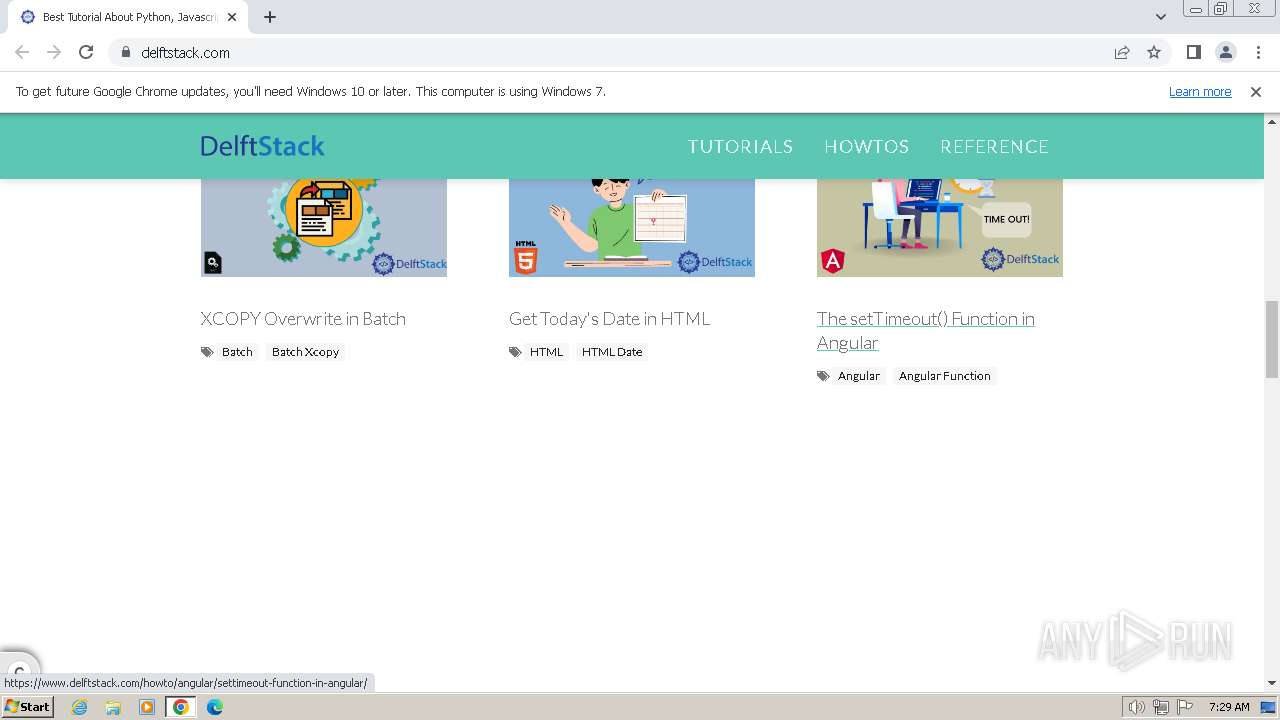Open the Chrome side panel
The width and height of the screenshot is (1280, 720).
(1193, 52)
